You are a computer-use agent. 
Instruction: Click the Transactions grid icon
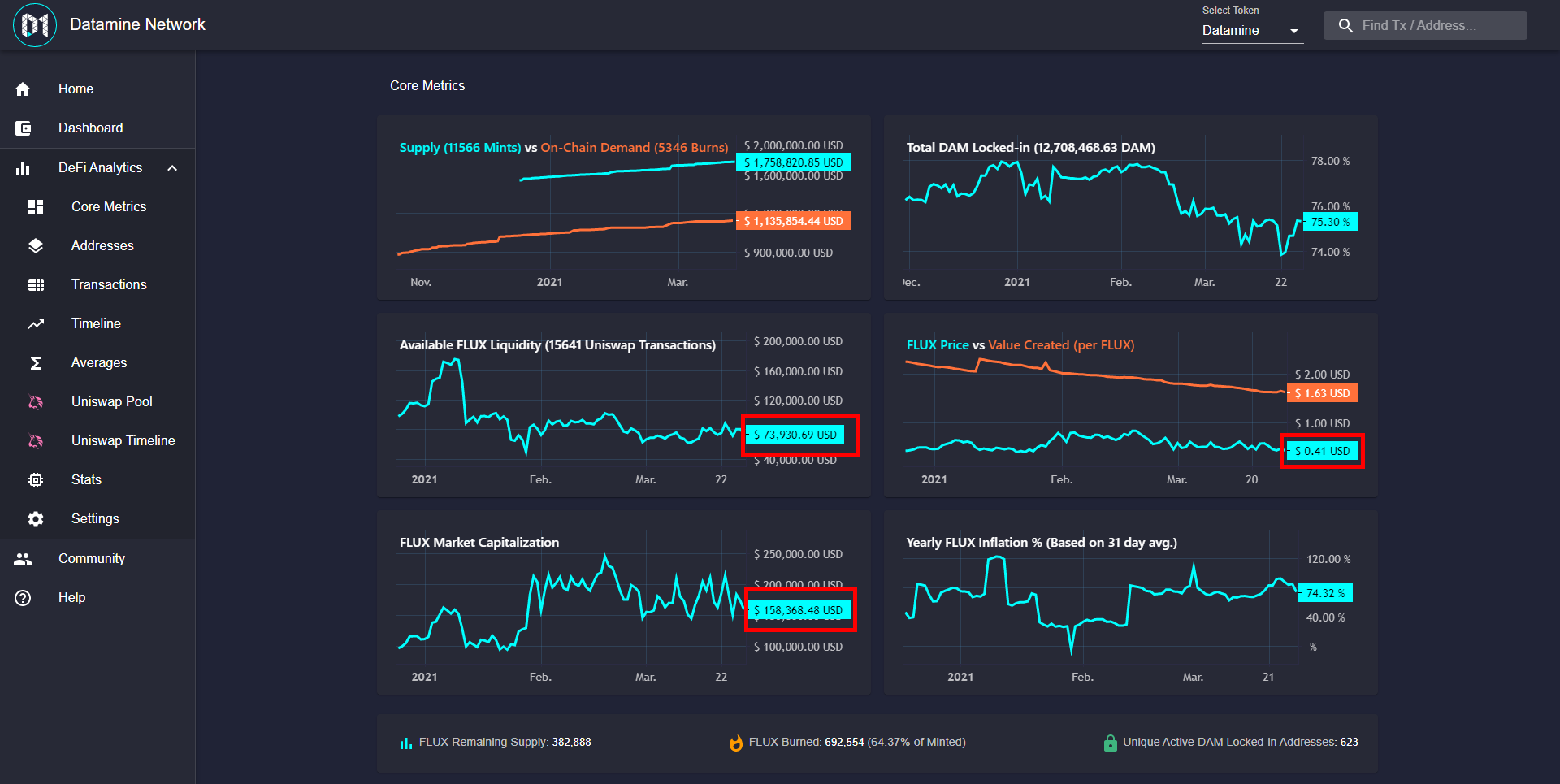tap(36, 285)
